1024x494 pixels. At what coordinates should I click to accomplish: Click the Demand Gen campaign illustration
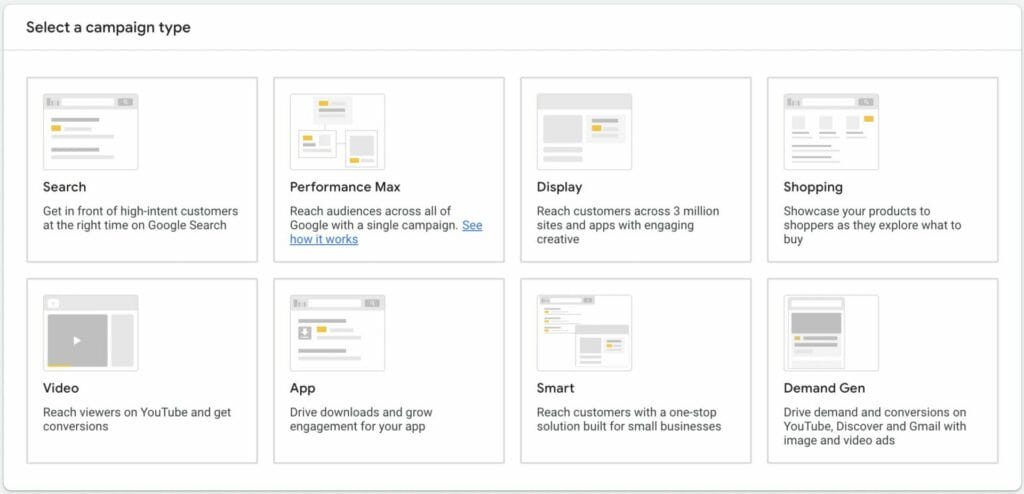click(x=831, y=333)
